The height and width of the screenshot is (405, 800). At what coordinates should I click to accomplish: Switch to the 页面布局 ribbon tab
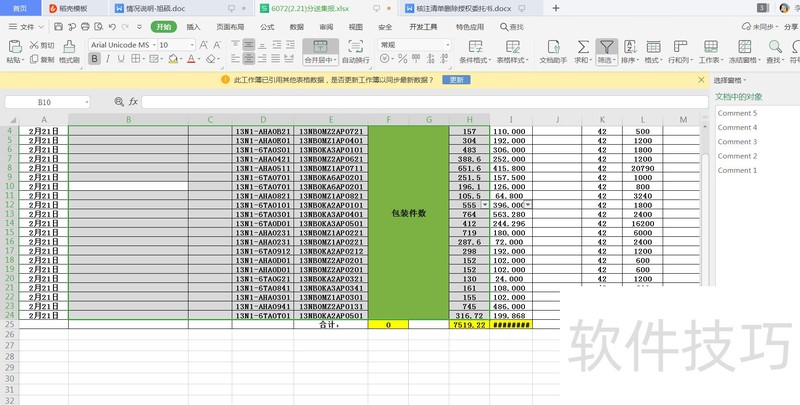click(230, 27)
